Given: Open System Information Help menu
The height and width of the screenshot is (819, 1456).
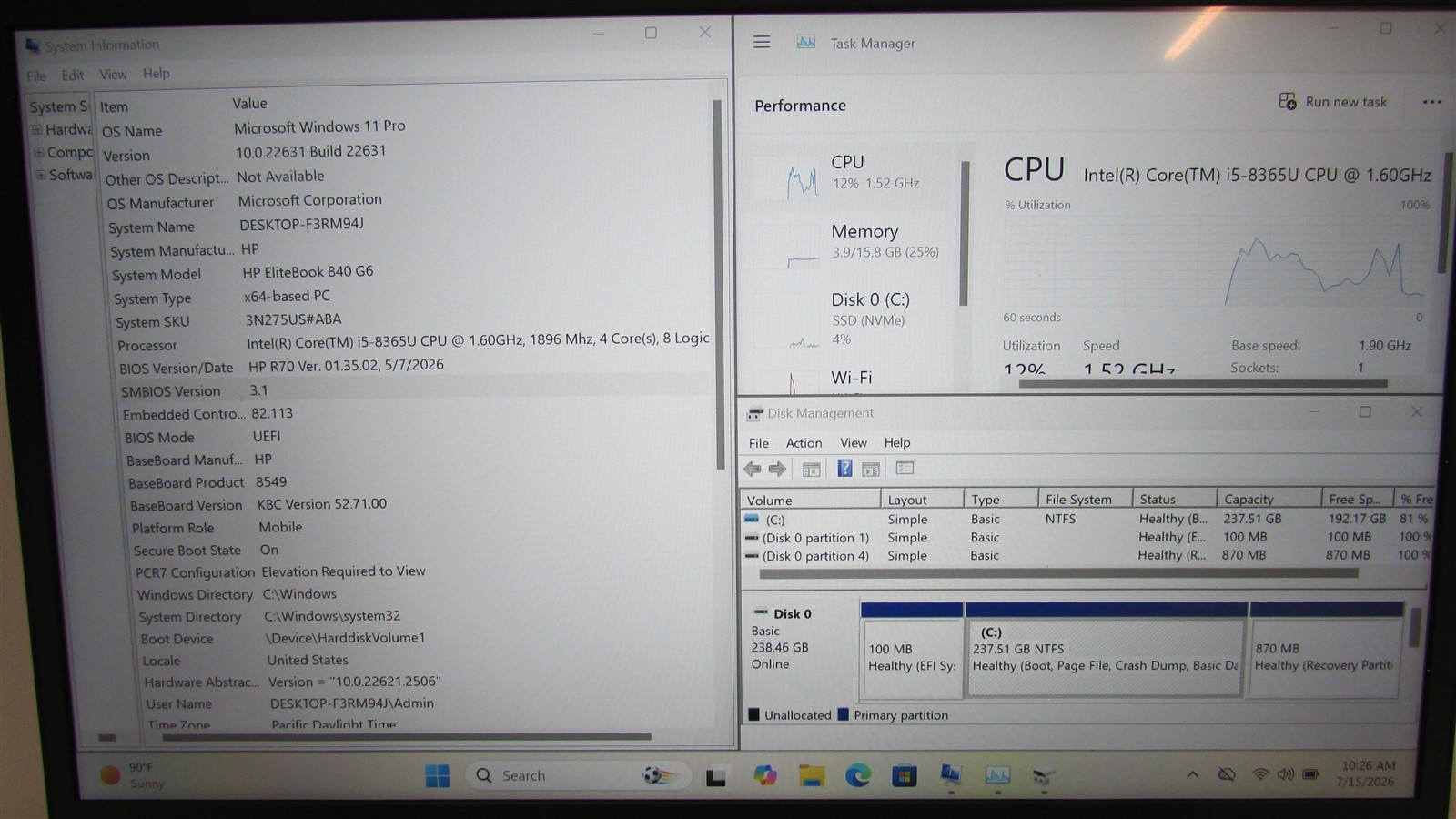Looking at the screenshot, I should pos(156,73).
